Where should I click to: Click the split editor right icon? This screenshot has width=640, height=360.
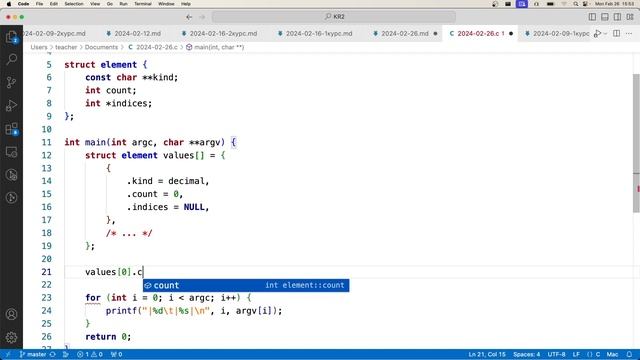click(617, 33)
